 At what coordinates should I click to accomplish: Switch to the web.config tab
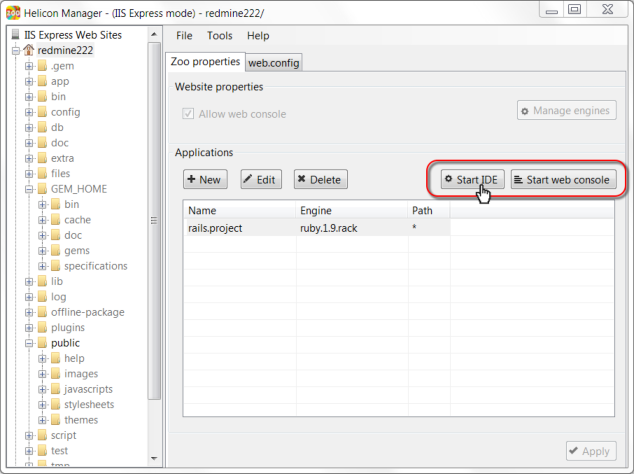[273, 63]
